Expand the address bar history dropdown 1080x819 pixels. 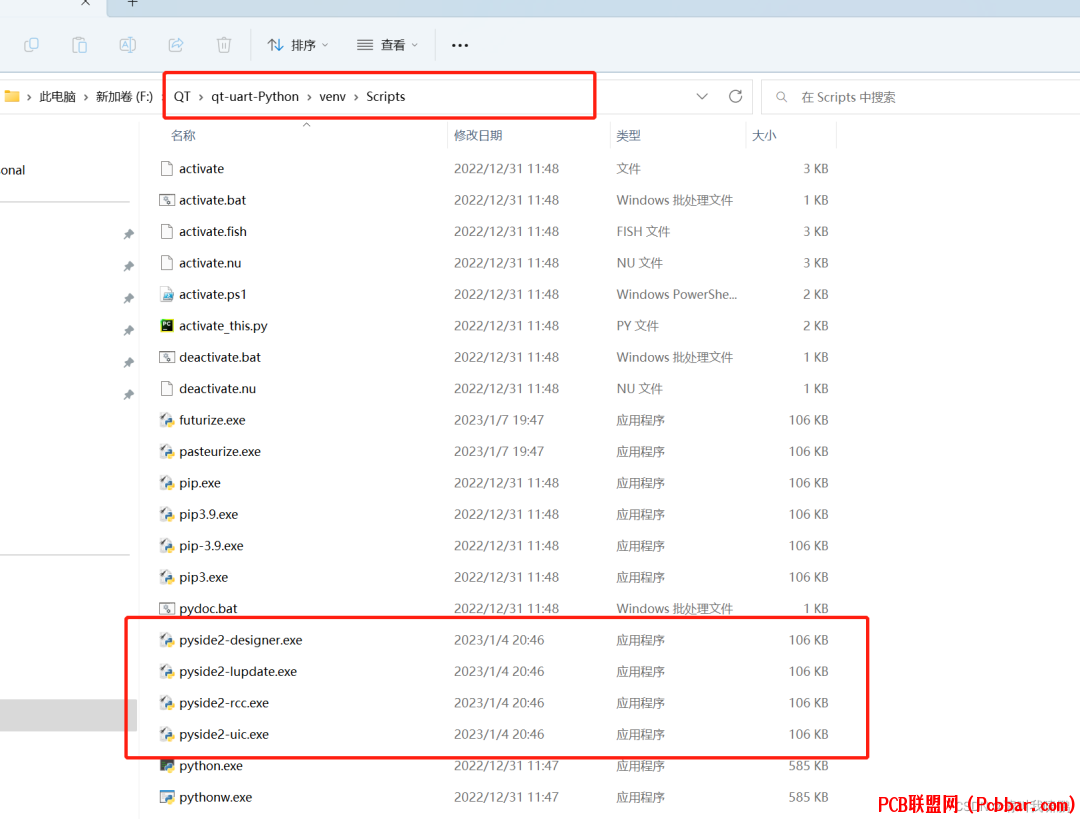(x=702, y=96)
